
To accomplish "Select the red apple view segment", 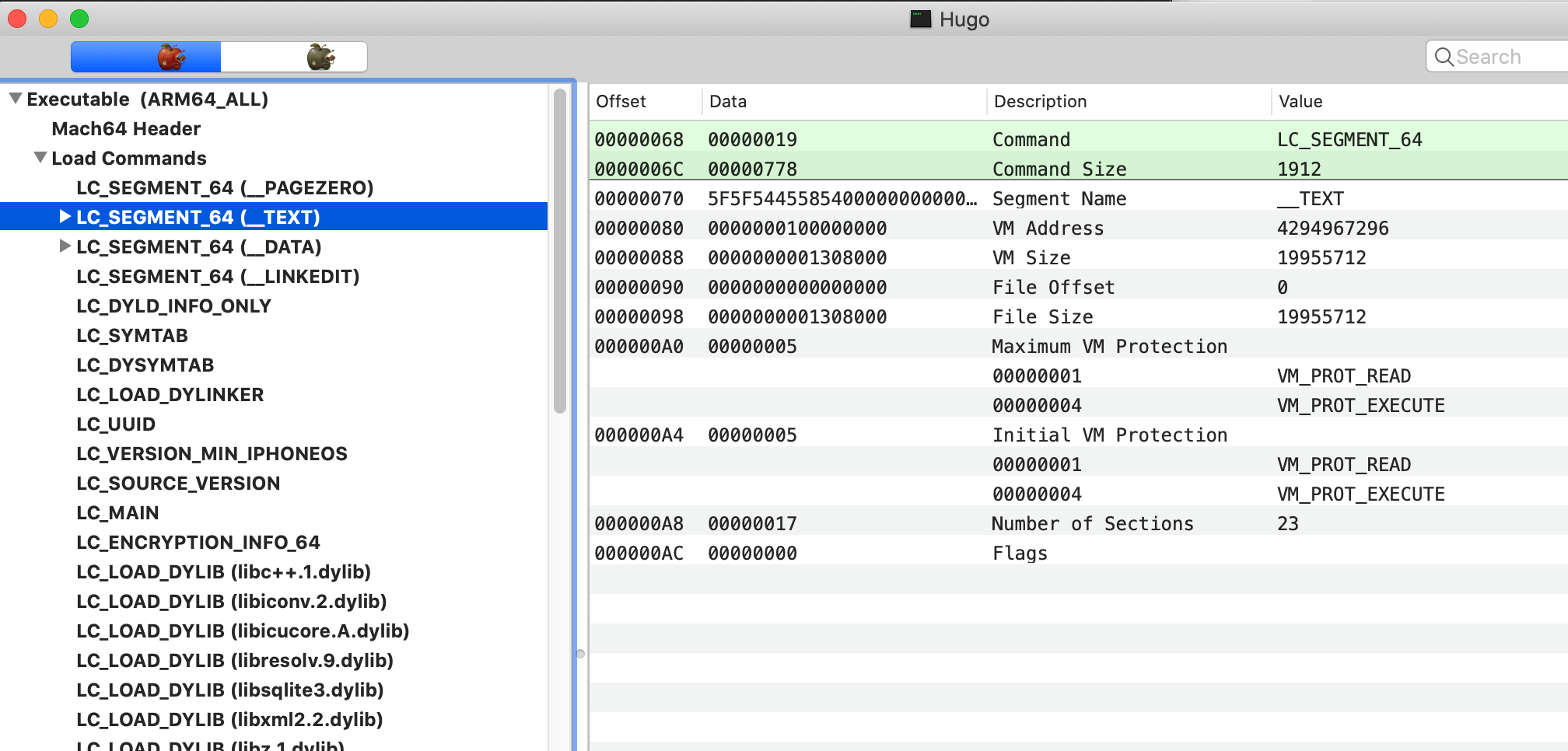I will click(146, 57).
